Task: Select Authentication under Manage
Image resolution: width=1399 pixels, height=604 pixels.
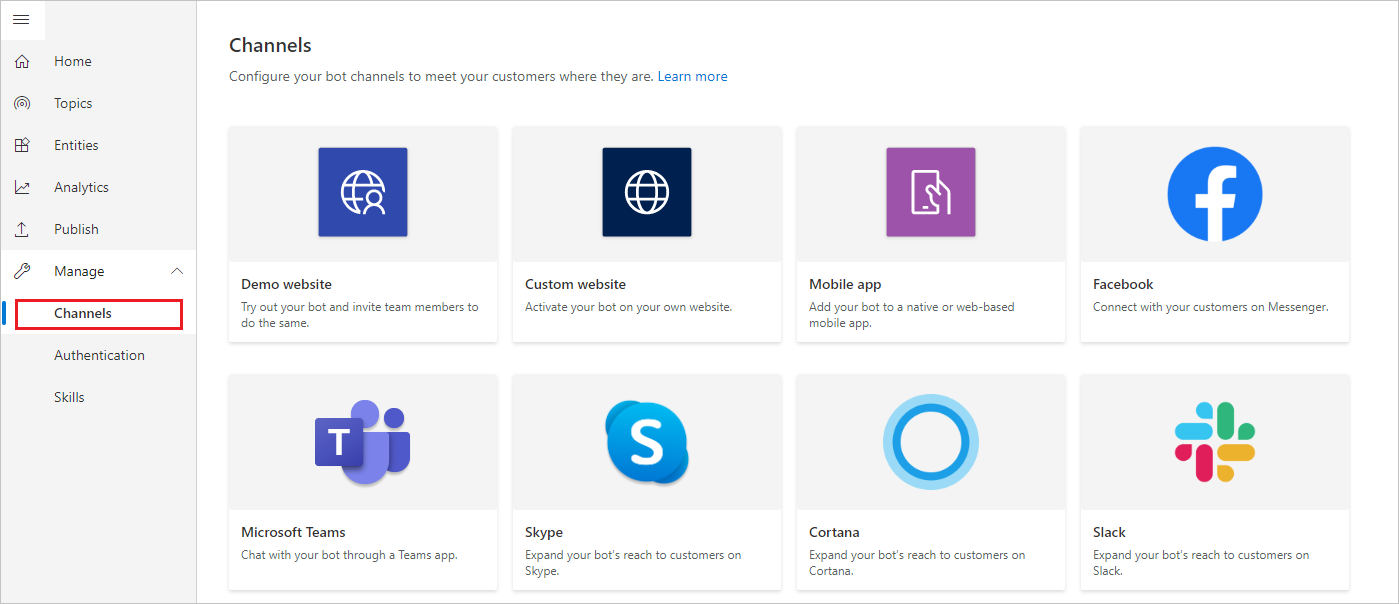Action: pos(99,355)
